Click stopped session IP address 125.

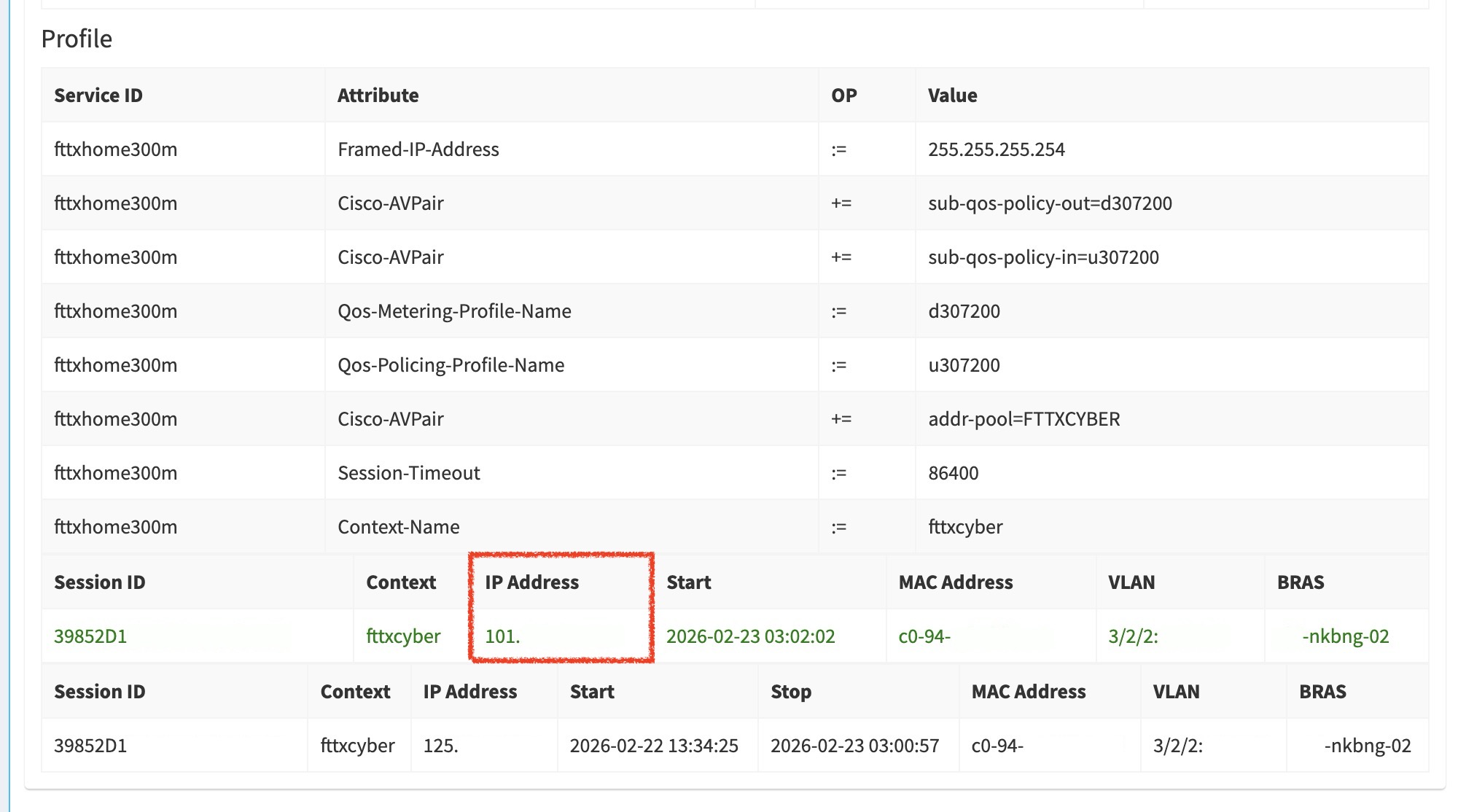(440, 745)
